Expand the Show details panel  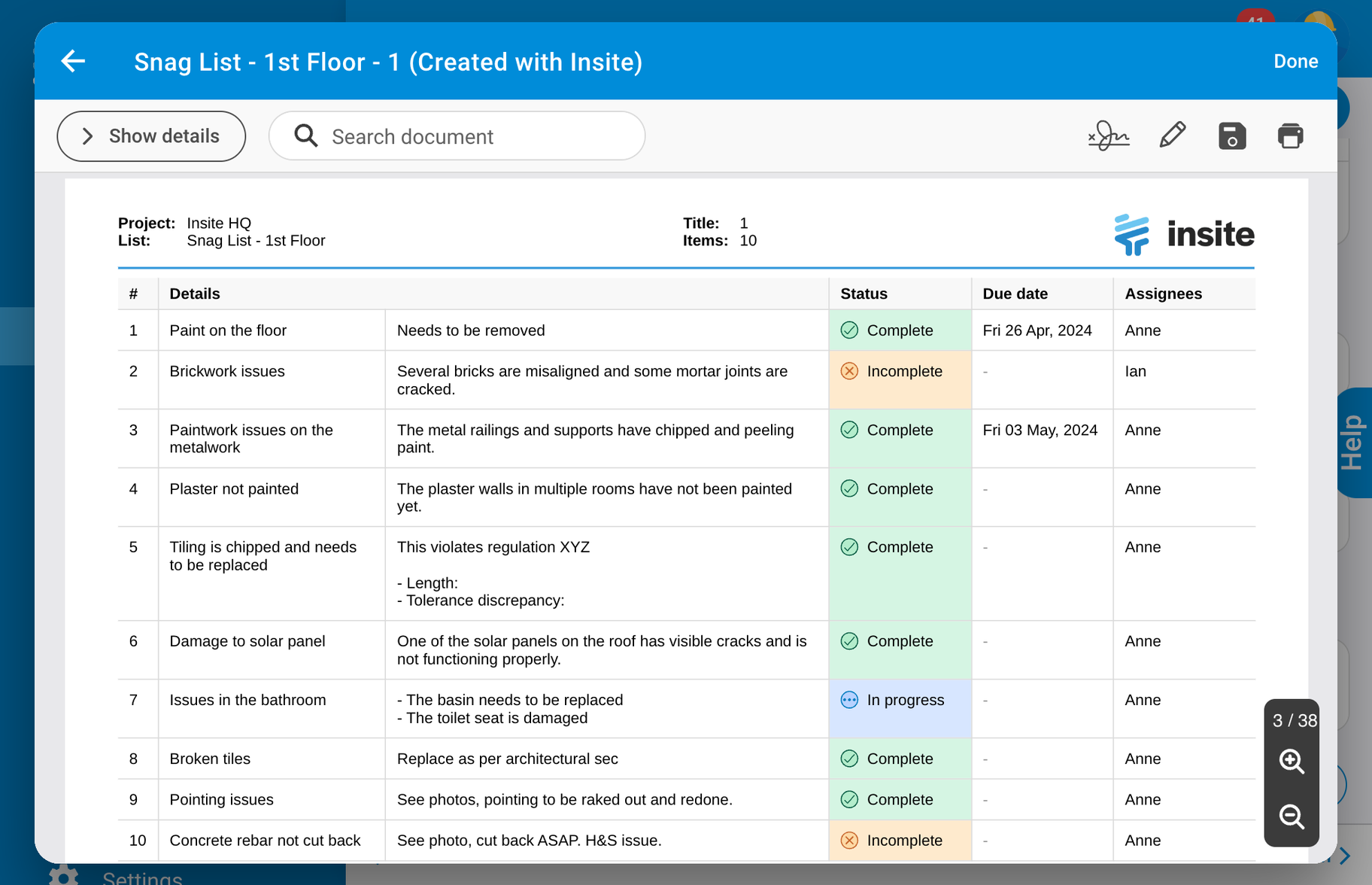coord(150,136)
